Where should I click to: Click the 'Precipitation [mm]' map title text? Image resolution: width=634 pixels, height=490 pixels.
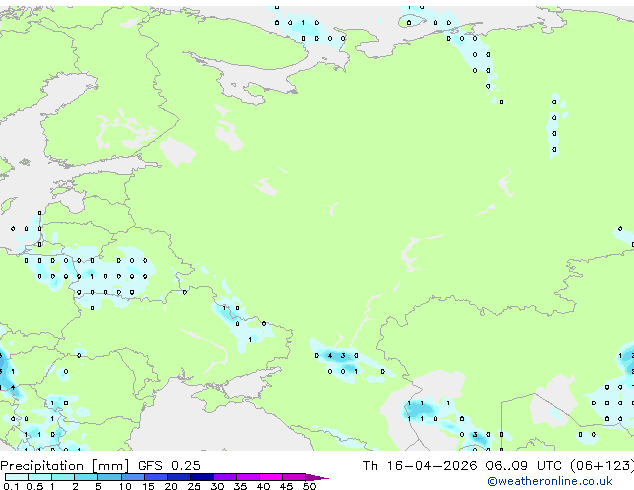(x=64, y=466)
